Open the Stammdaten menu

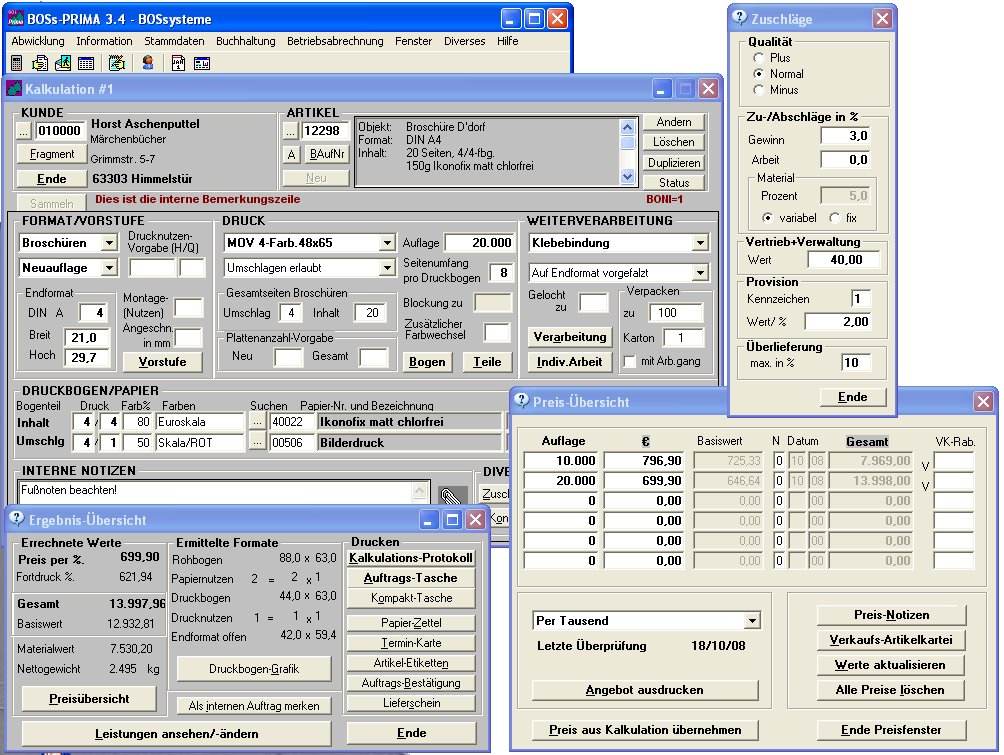click(x=174, y=41)
